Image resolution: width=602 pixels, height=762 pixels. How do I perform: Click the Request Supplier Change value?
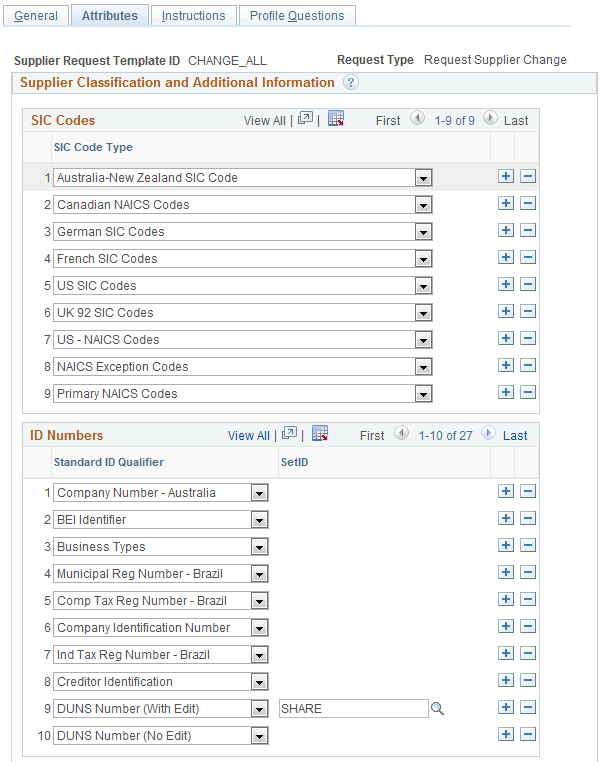pyautogui.click(x=495, y=60)
